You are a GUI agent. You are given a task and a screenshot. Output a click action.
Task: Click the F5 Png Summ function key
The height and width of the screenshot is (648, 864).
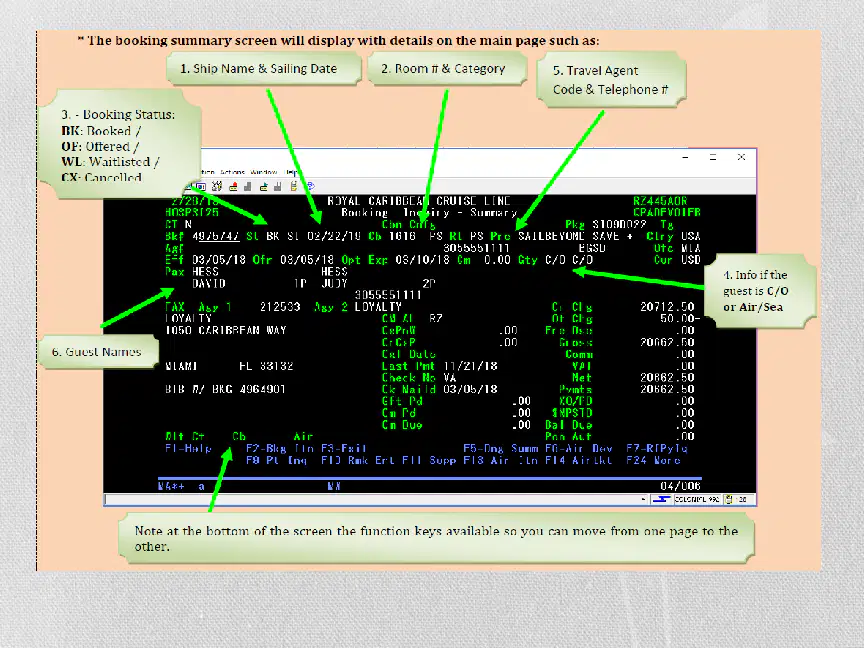click(501, 449)
